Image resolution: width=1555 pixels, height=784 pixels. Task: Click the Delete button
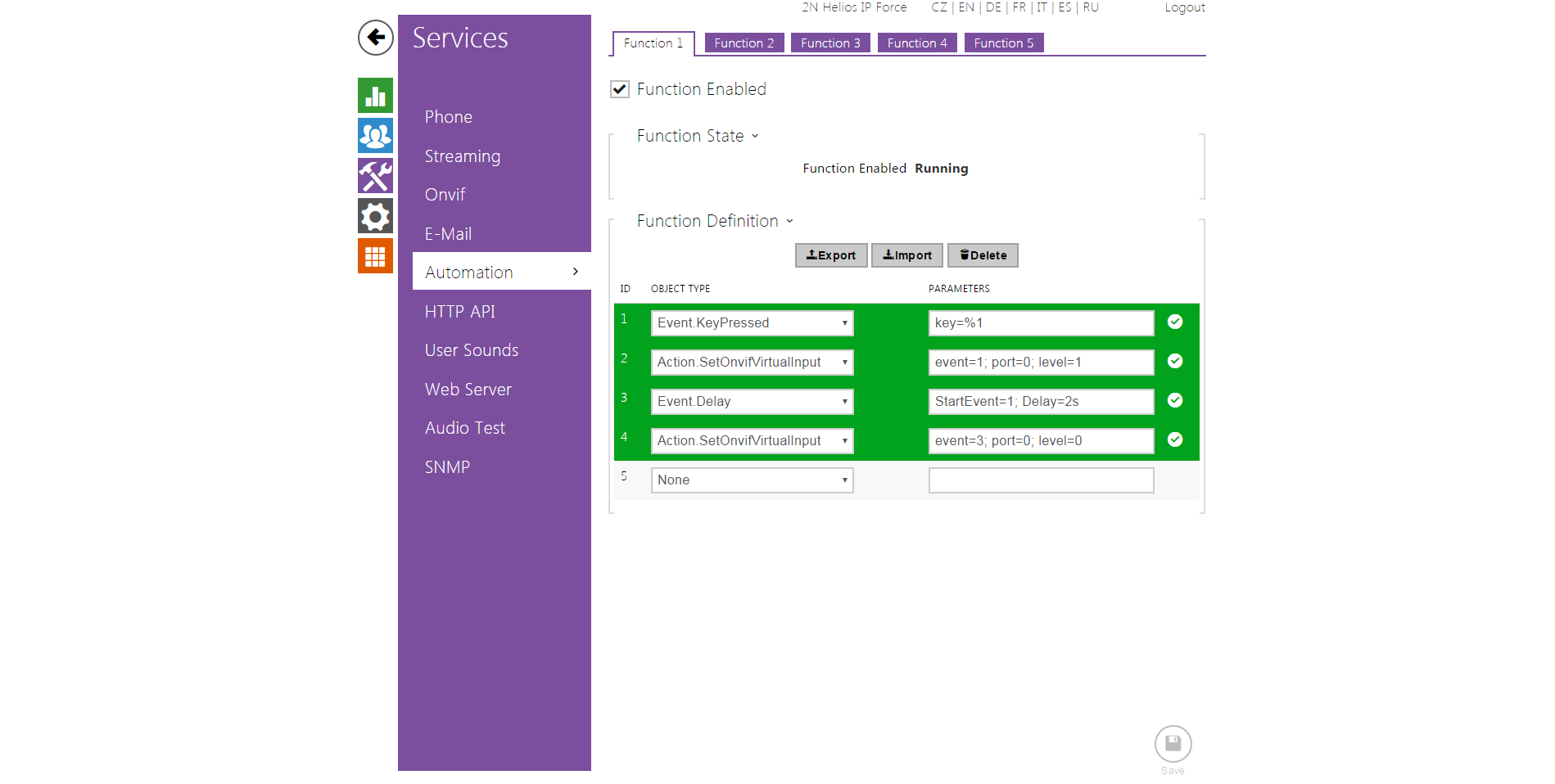pyautogui.click(x=983, y=255)
